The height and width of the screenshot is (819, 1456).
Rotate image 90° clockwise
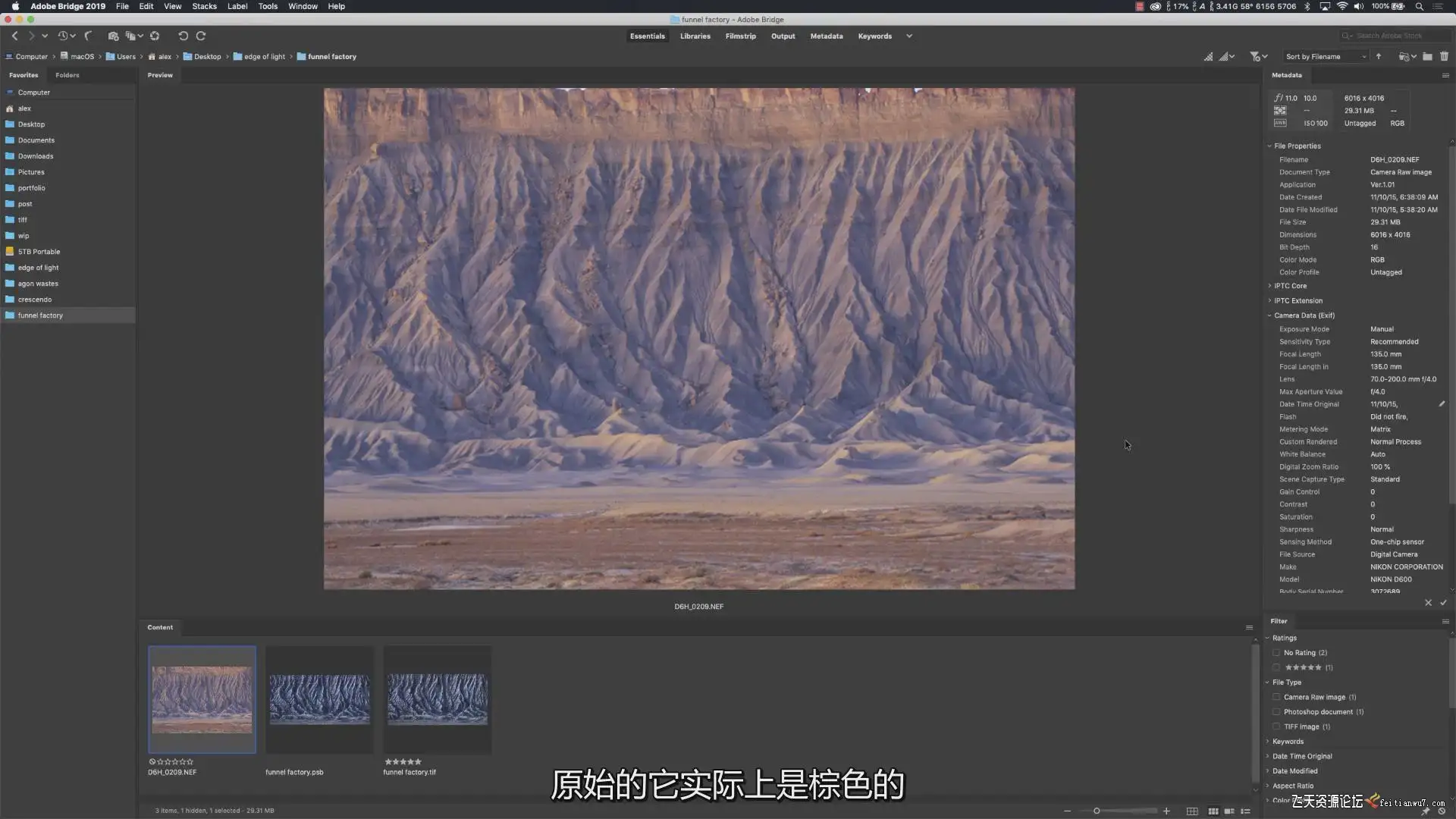[201, 36]
